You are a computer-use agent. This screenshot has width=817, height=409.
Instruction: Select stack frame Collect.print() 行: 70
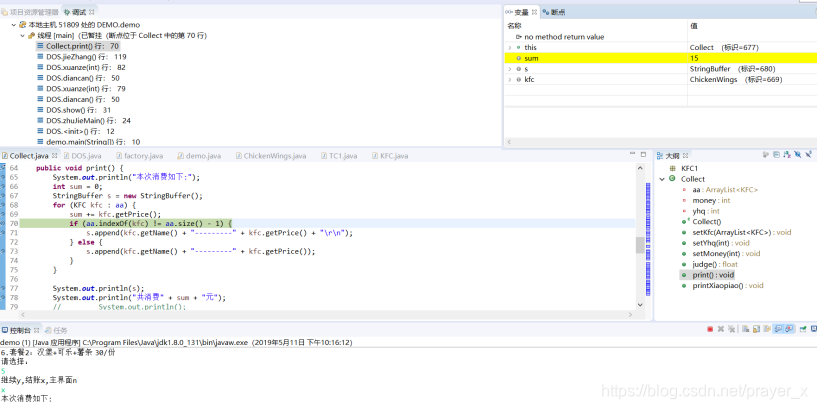(x=78, y=46)
